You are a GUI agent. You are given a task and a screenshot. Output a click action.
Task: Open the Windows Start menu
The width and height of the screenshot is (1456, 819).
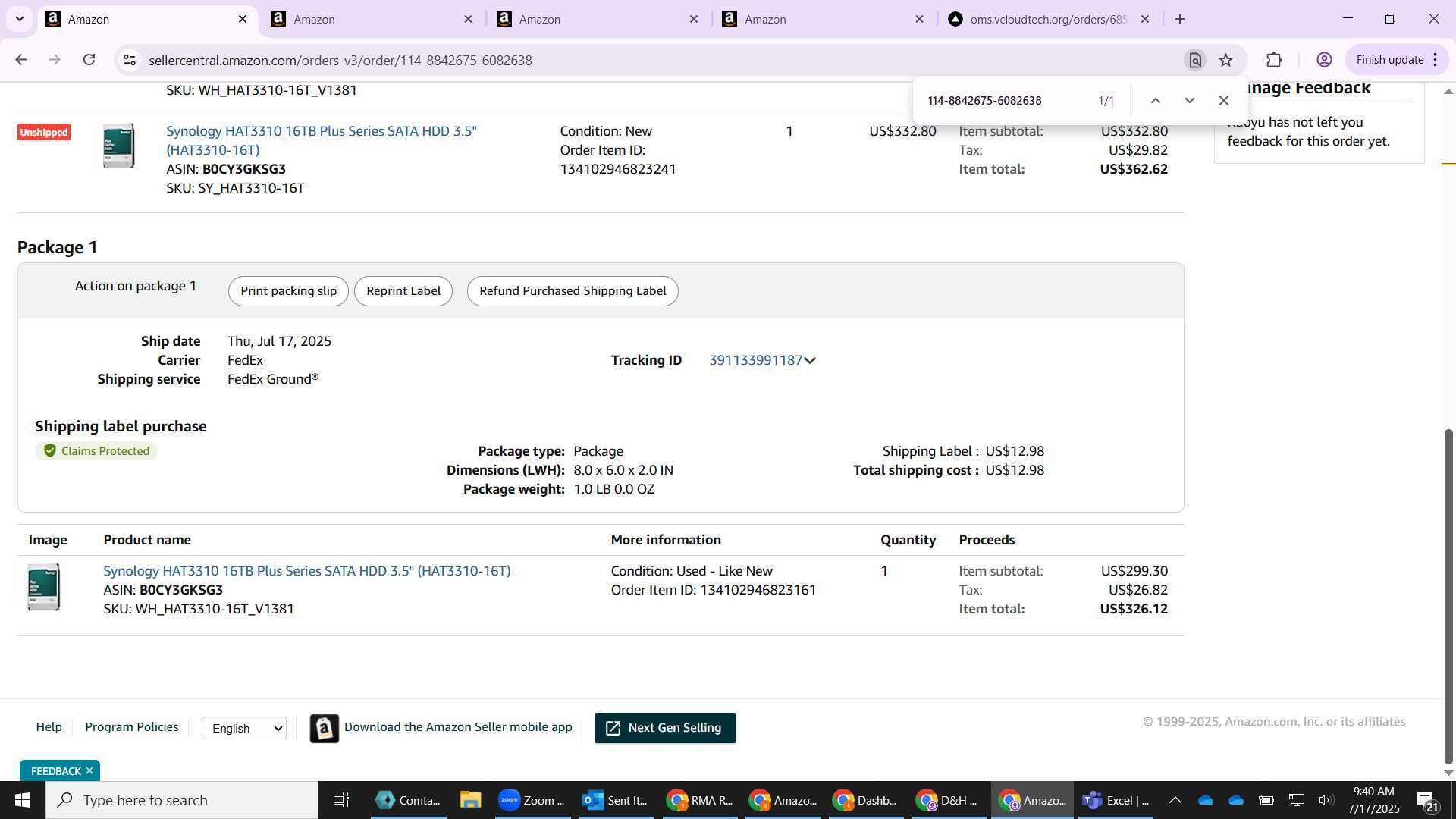pyautogui.click(x=22, y=800)
